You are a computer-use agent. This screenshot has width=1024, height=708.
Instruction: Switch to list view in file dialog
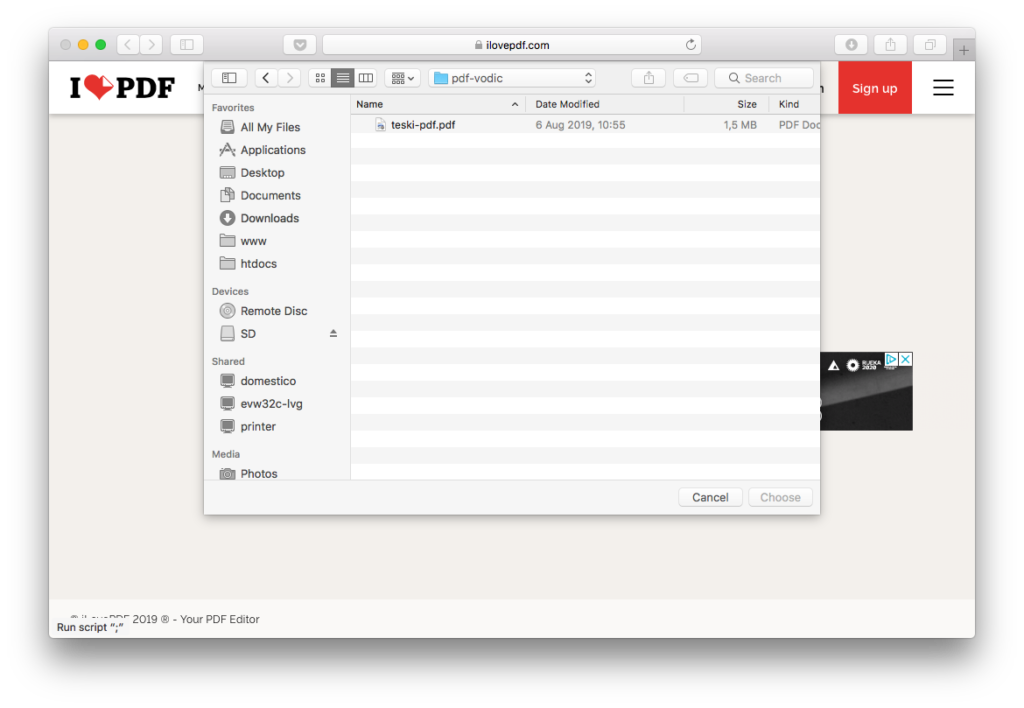(343, 78)
